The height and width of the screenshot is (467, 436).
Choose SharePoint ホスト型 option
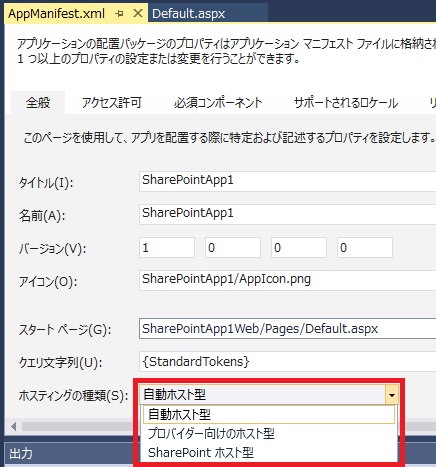tap(269, 453)
